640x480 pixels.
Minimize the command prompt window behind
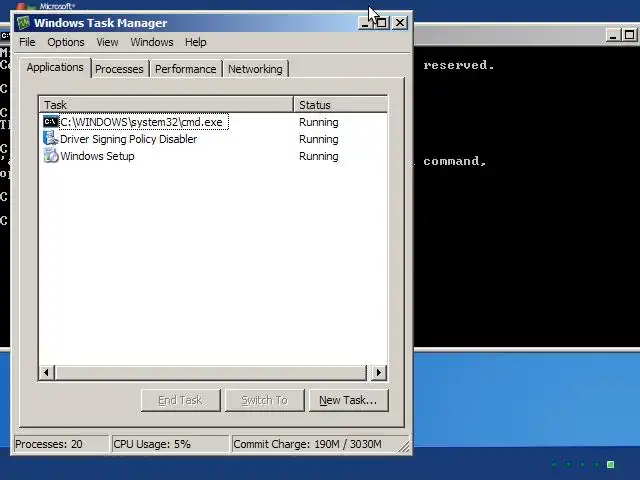(x=612, y=36)
